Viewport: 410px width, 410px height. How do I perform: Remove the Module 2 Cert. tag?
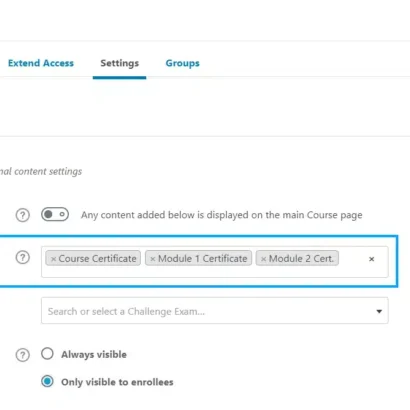pos(263,259)
